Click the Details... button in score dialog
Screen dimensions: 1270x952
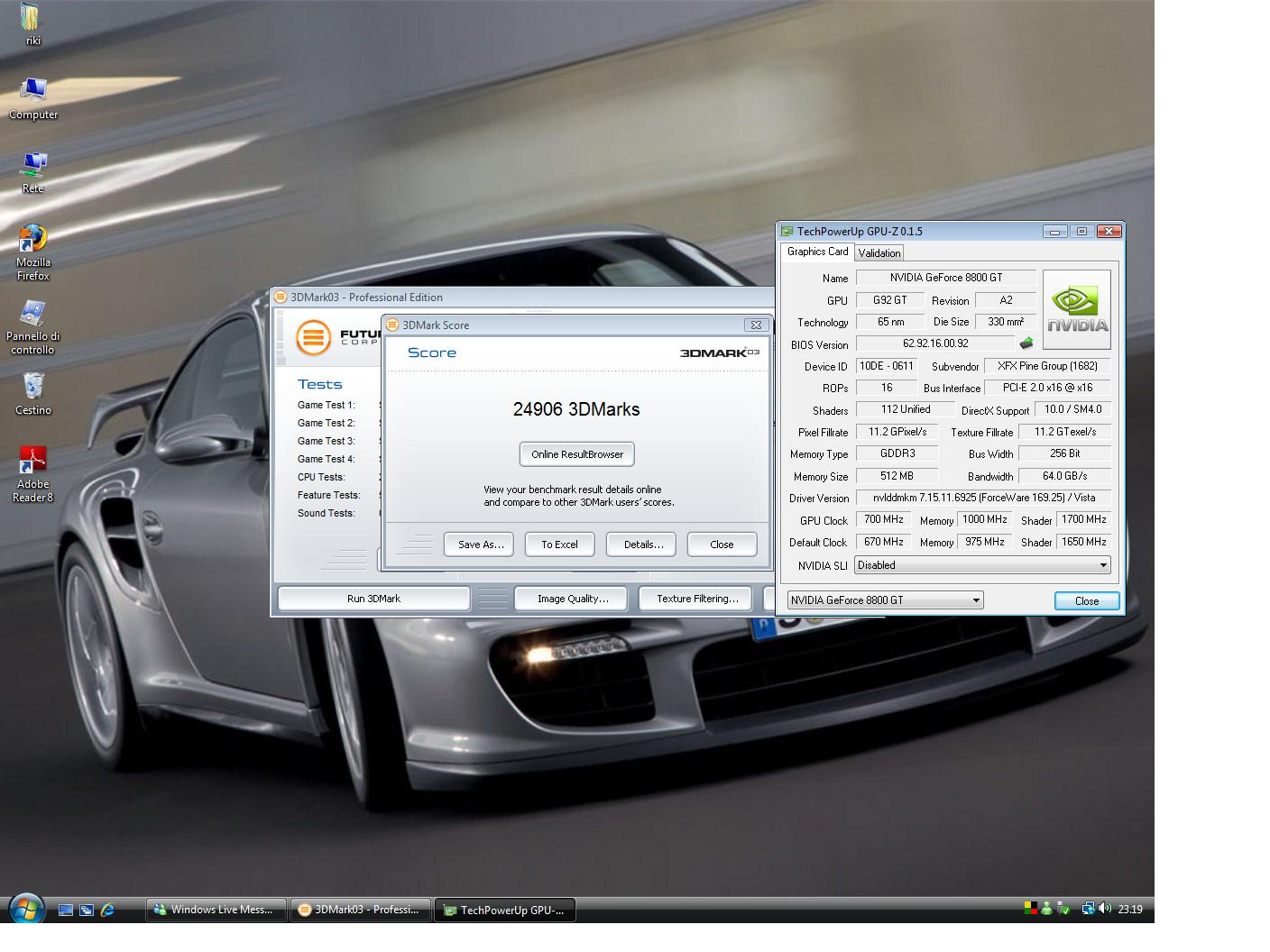coord(642,545)
